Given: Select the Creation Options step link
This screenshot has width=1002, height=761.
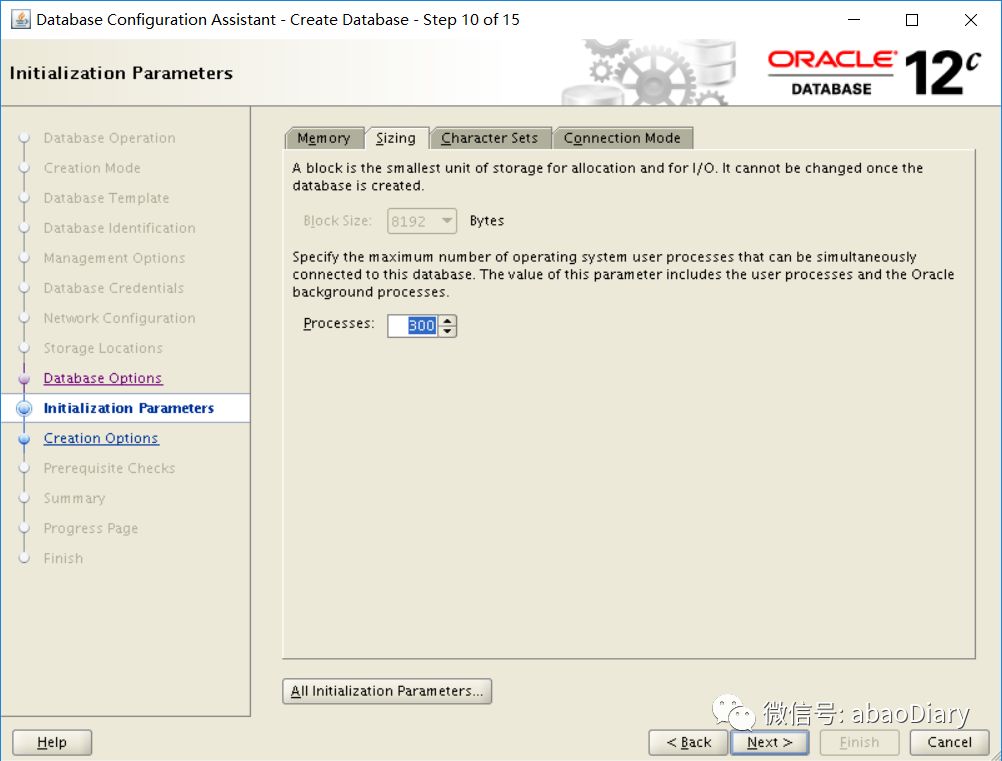Looking at the screenshot, I should pyautogui.click(x=100, y=438).
